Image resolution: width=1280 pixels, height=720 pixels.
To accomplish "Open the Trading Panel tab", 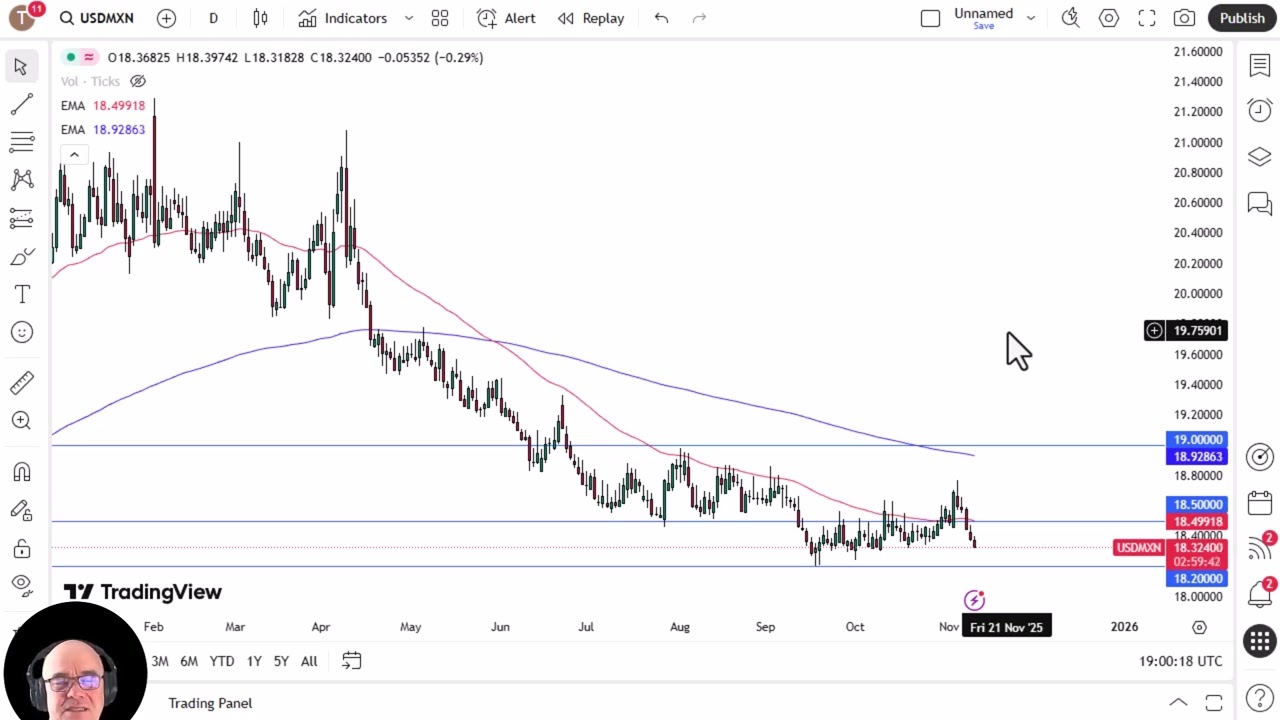I will click(210, 703).
